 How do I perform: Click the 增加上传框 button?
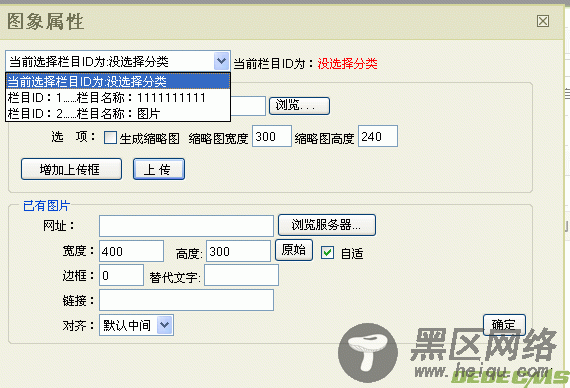[71, 169]
